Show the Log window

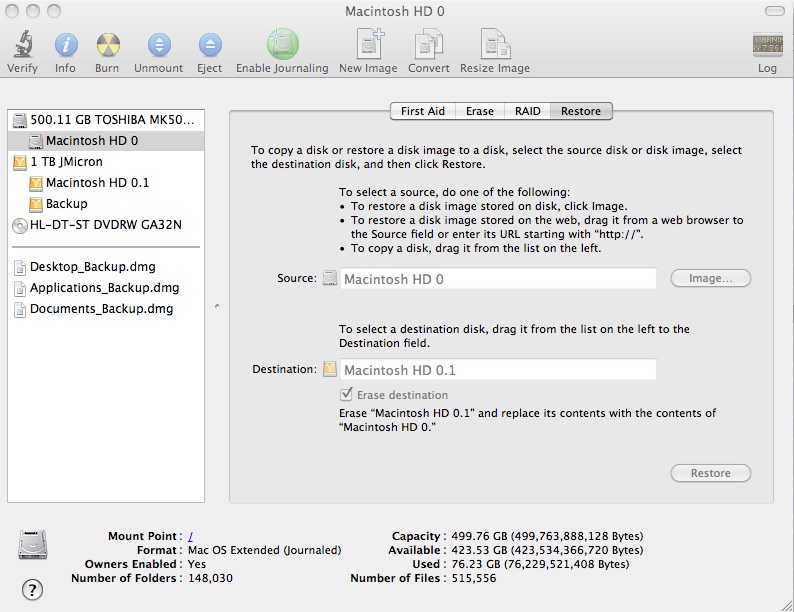click(767, 45)
